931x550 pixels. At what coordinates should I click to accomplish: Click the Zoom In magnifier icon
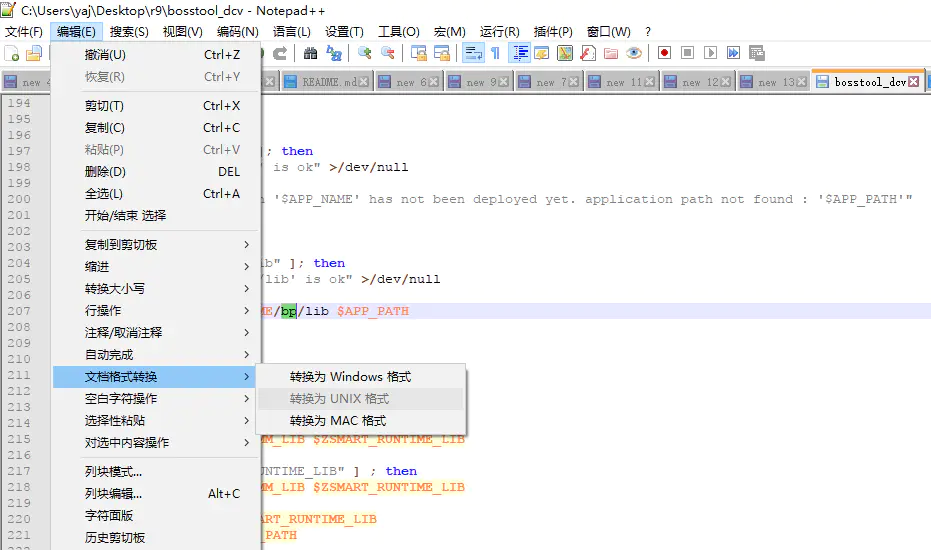[365, 53]
